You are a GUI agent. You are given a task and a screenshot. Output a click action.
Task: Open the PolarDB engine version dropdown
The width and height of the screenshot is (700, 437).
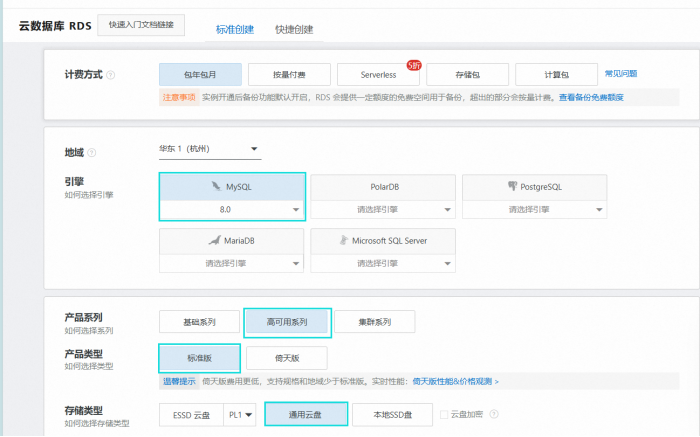point(383,209)
